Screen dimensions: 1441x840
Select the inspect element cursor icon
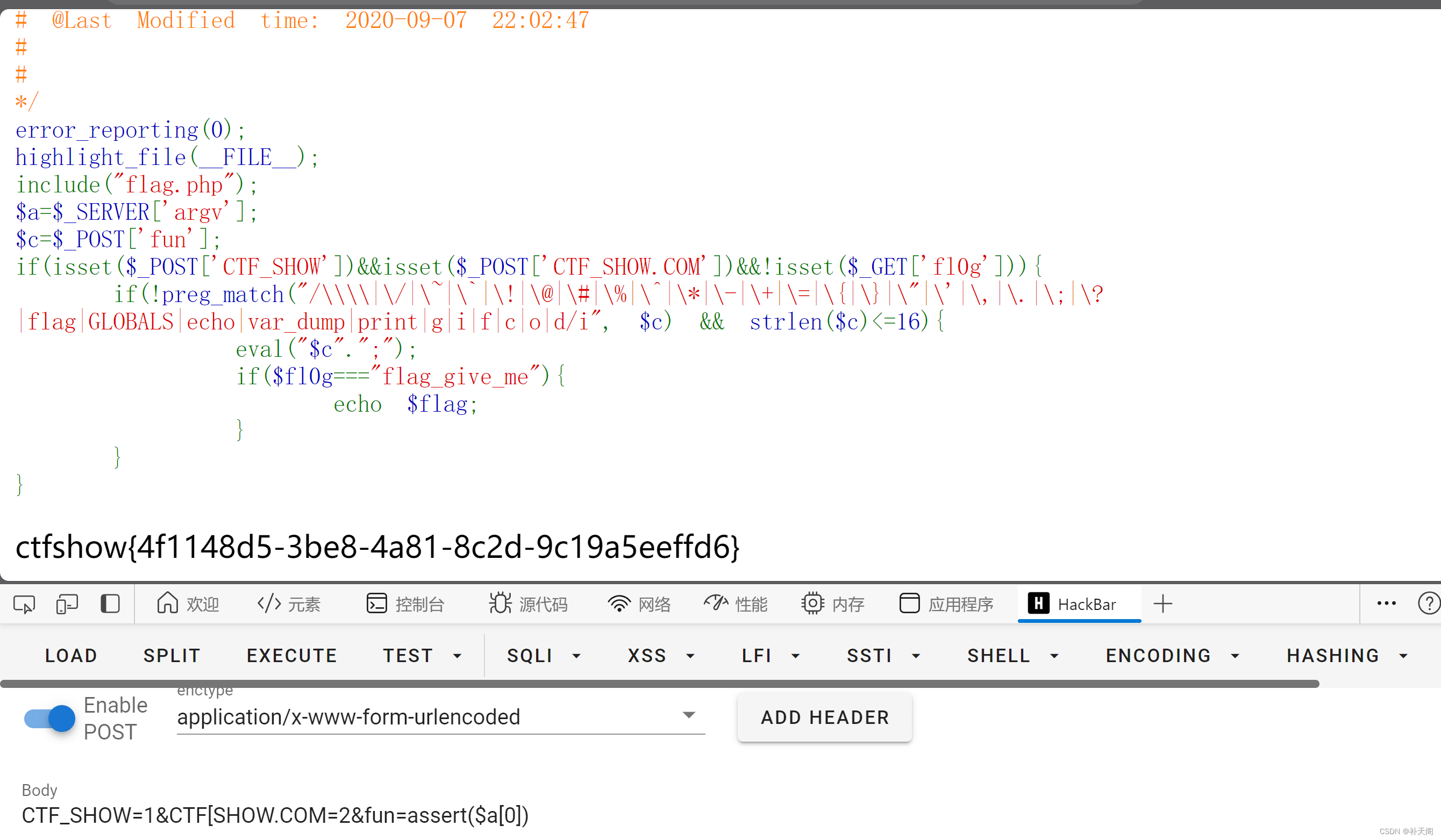[x=23, y=604]
